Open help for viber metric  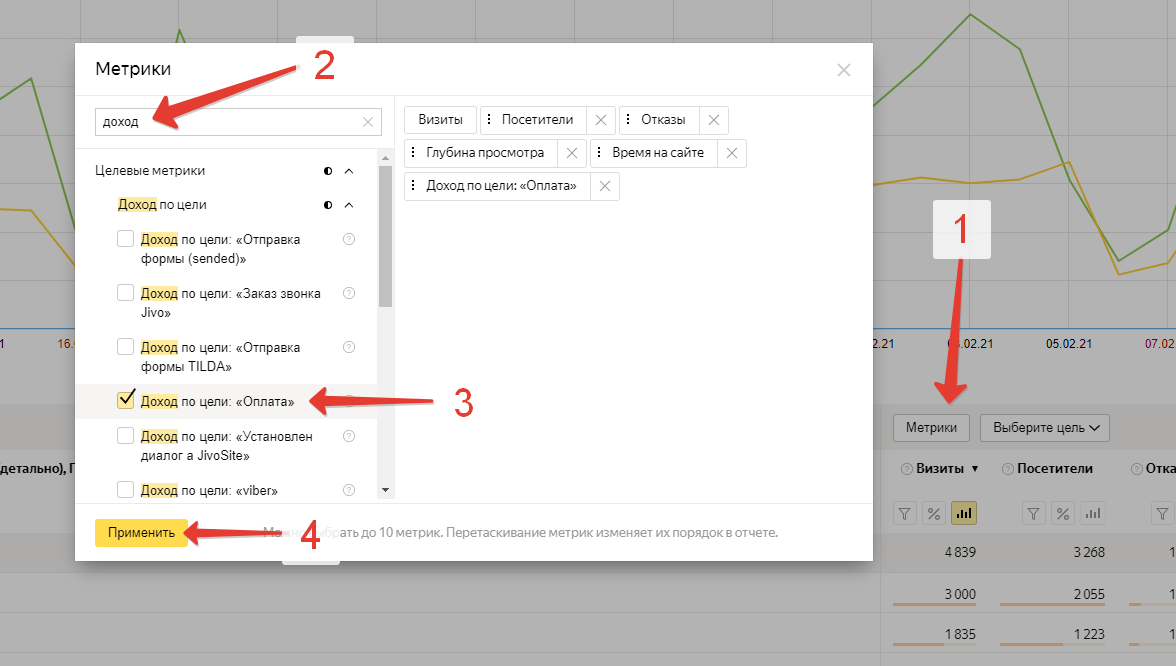(349, 490)
